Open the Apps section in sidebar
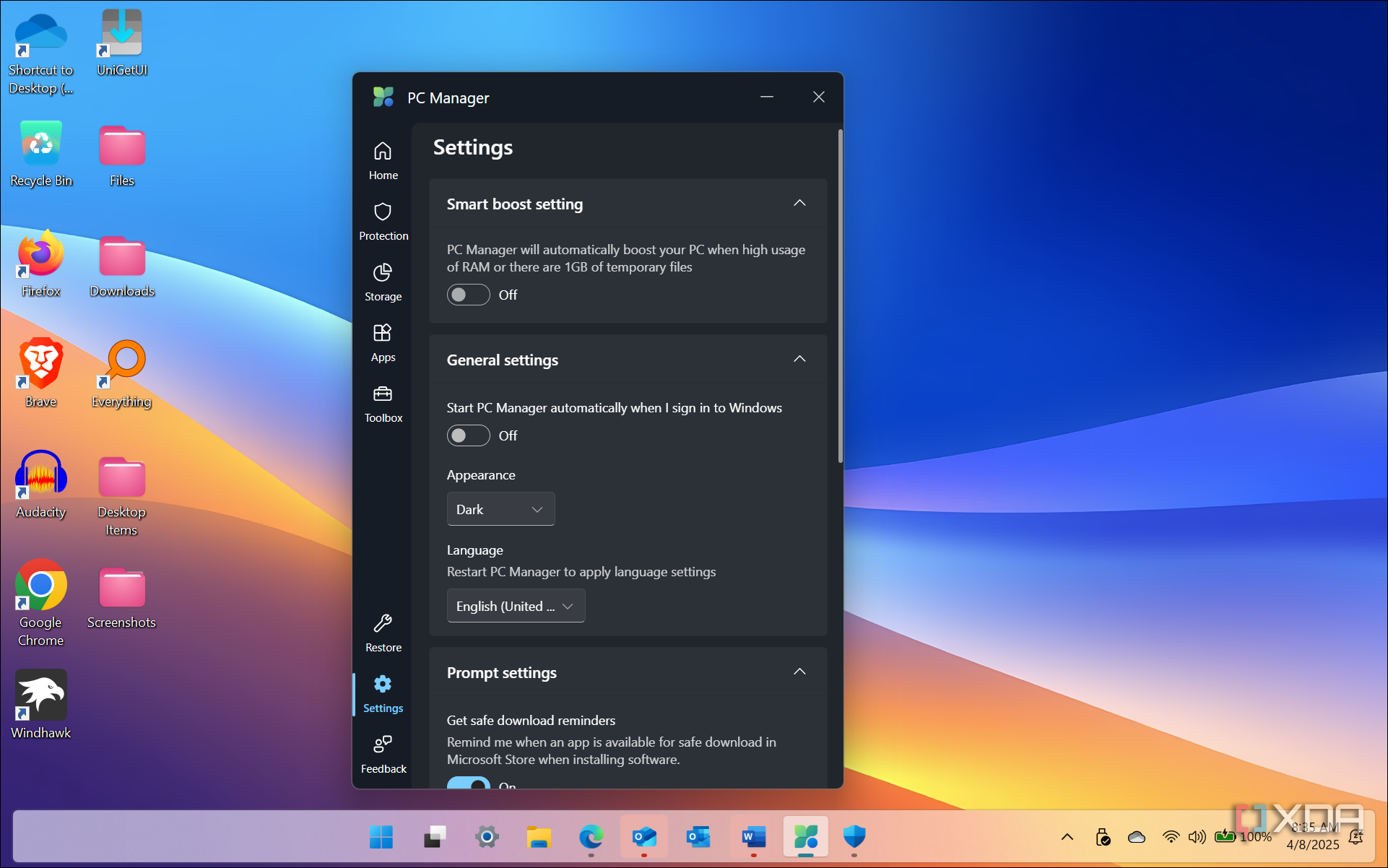Viewport: 1388px width, 868px height. pos(383,343)
